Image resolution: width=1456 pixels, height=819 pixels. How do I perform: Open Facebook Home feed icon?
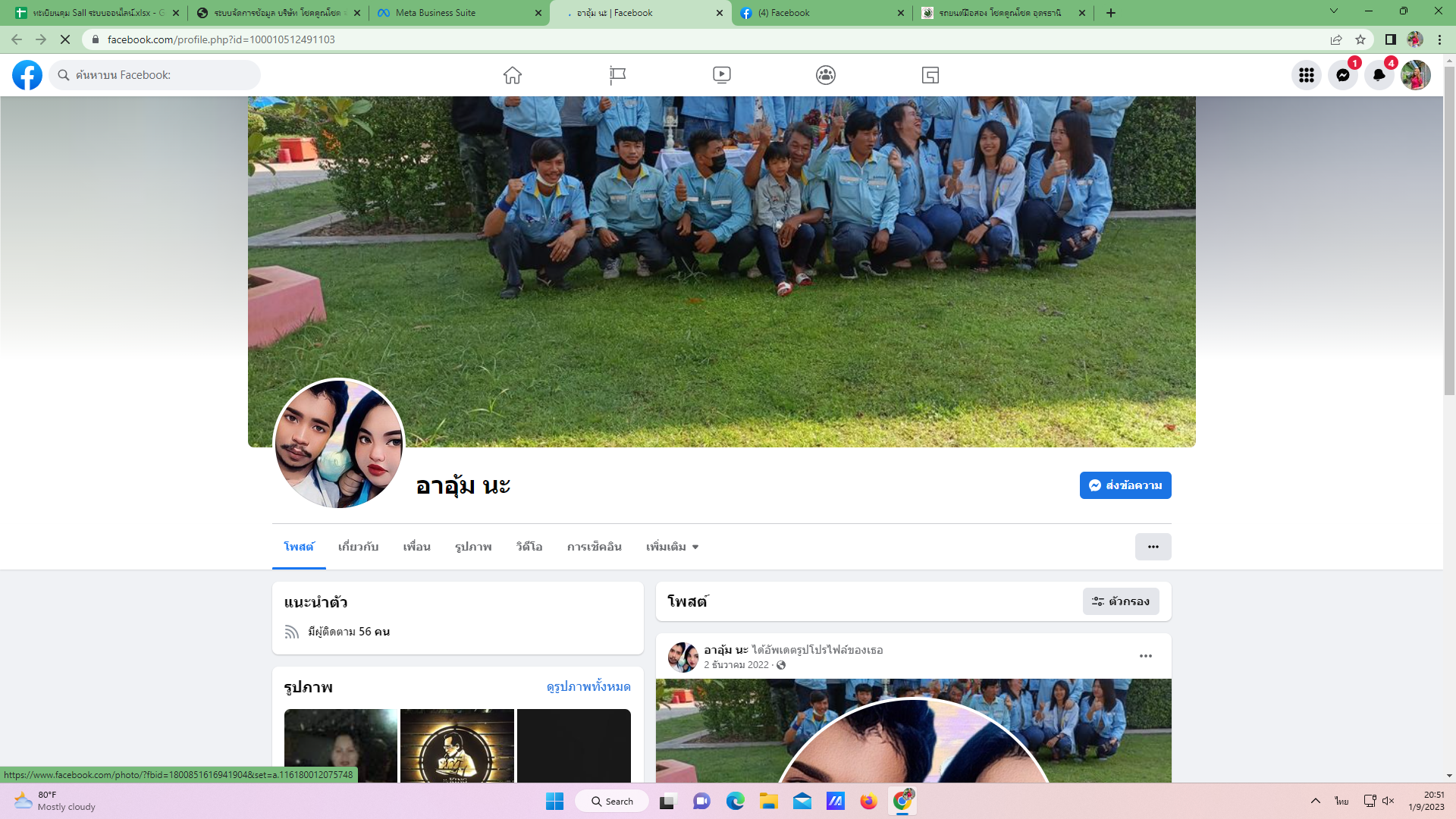(513, 75)
